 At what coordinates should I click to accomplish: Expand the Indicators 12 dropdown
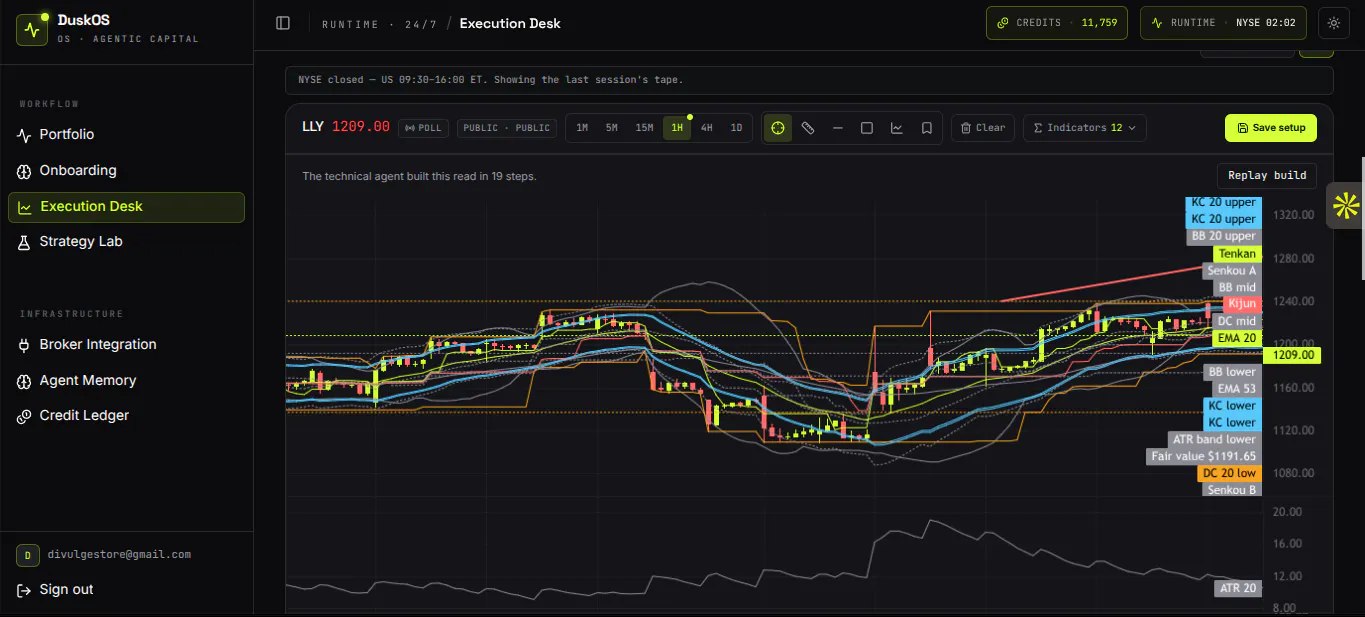coord(1085,128)
